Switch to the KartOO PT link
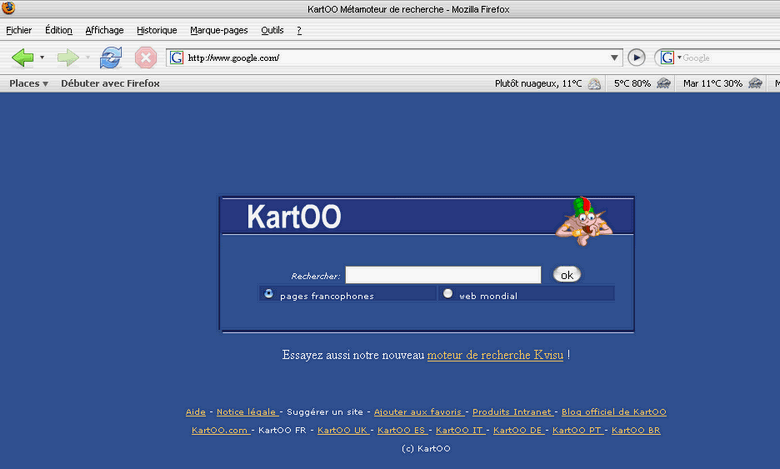The width and height of the screenshot is (780, 469). (x=578, y=430)
